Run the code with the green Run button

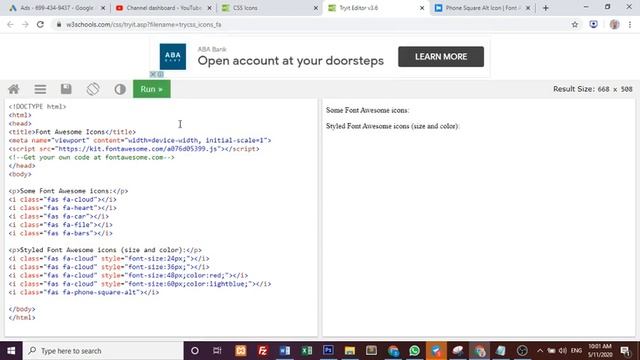tap(152, 89)
